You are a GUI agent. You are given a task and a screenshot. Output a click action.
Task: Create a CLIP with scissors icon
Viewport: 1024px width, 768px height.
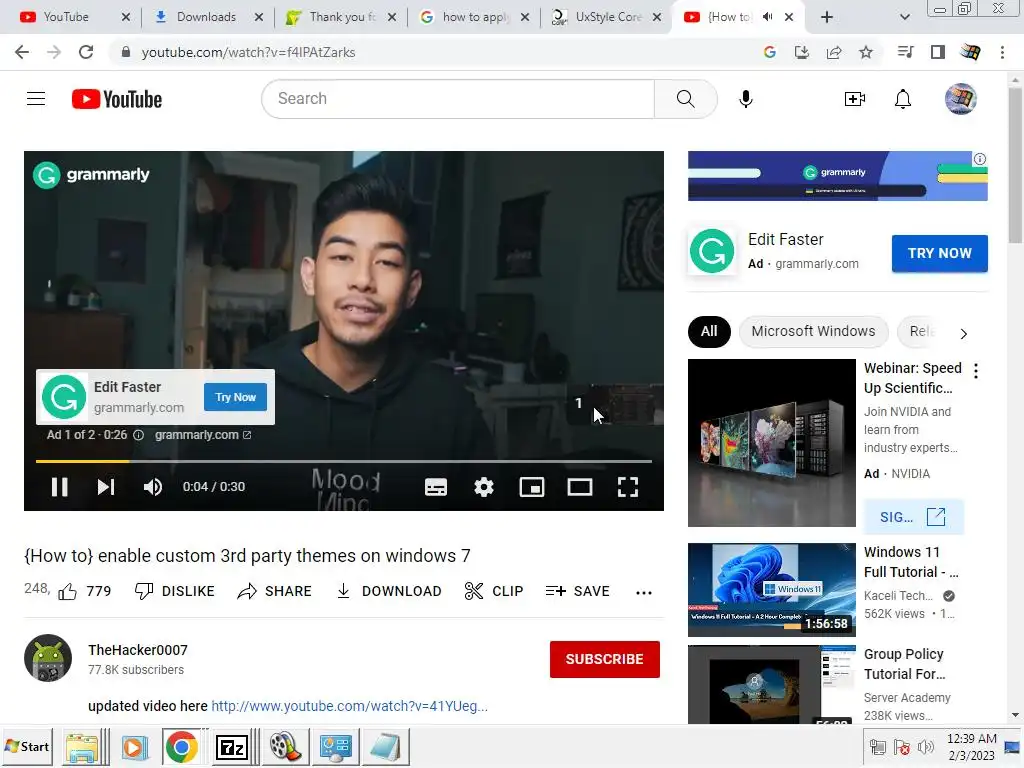(494, 591)
